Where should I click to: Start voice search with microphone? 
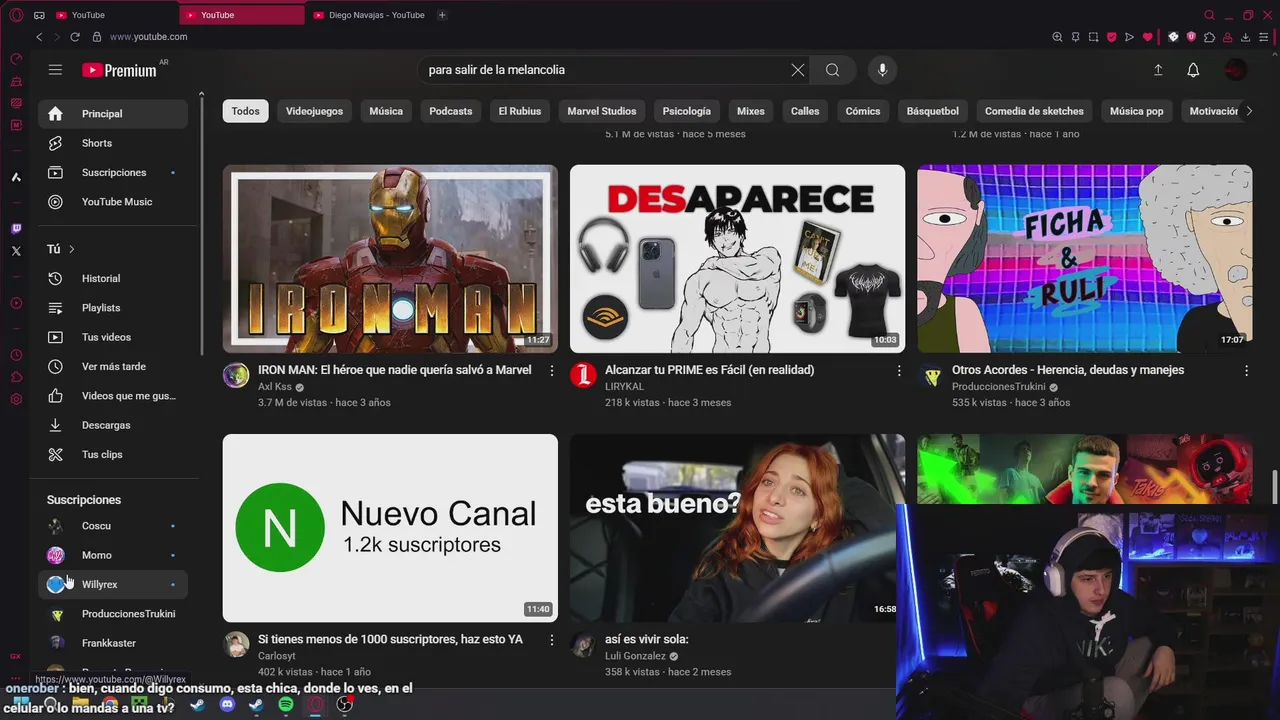pos(882,70)
